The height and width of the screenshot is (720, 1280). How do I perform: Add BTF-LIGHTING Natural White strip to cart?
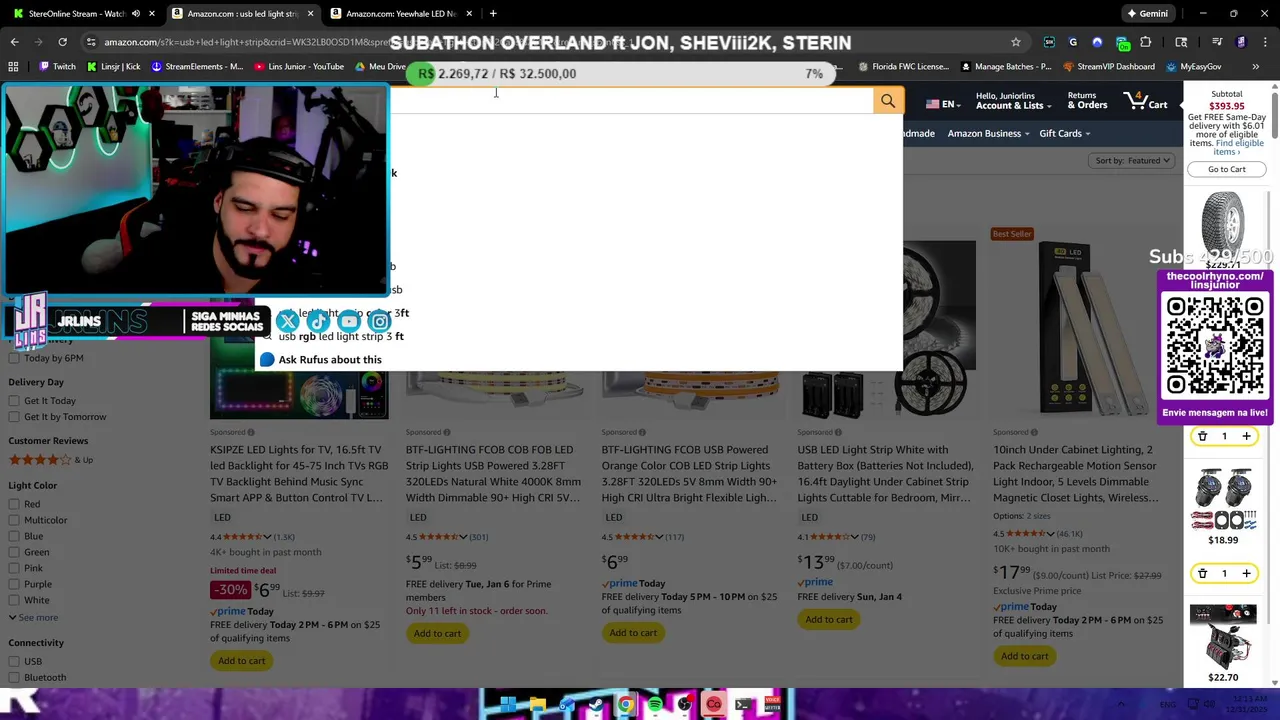437,633
